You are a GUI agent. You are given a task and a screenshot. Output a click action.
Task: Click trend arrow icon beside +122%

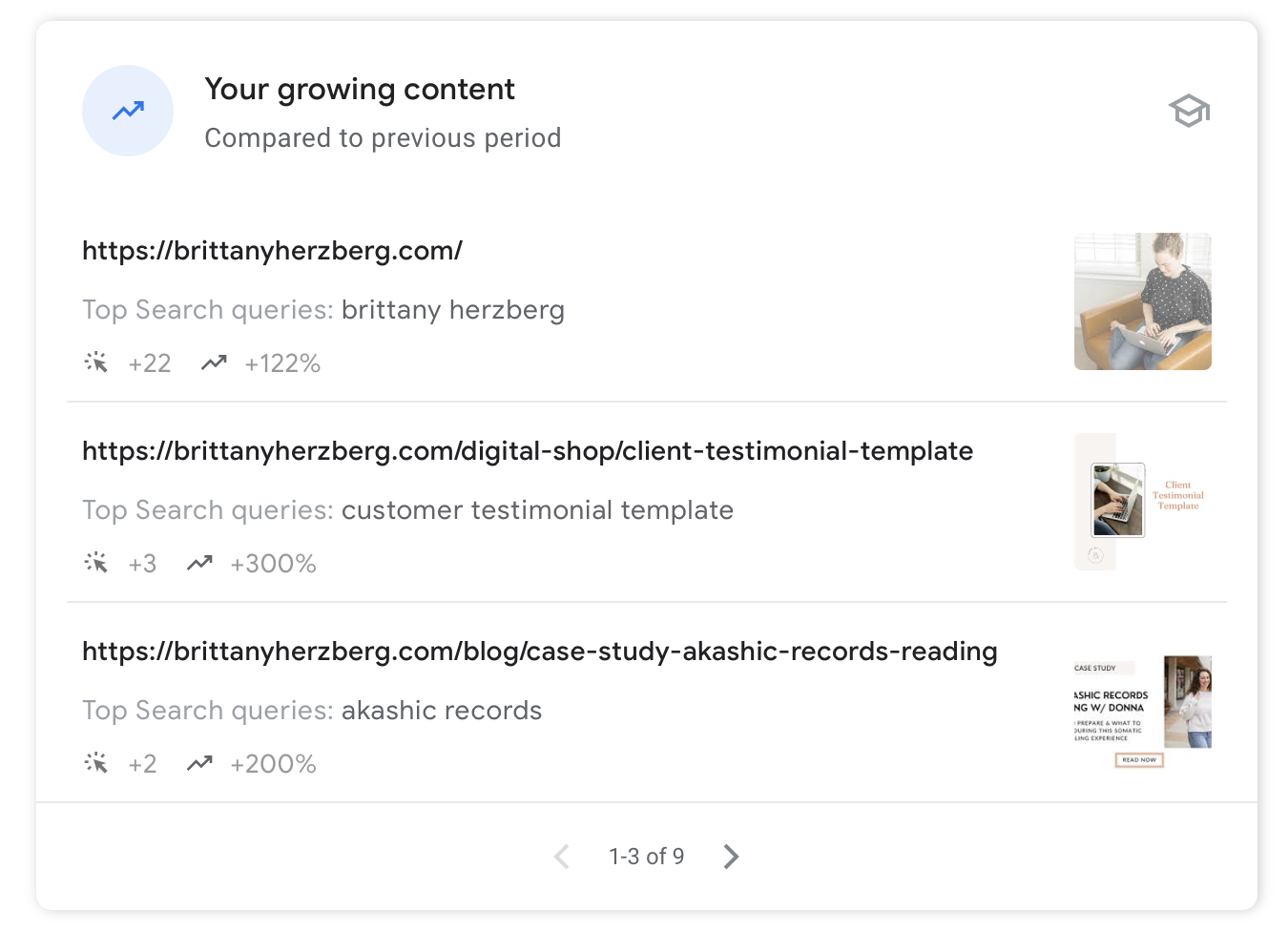pyautogui.click(x=214, y=363)
